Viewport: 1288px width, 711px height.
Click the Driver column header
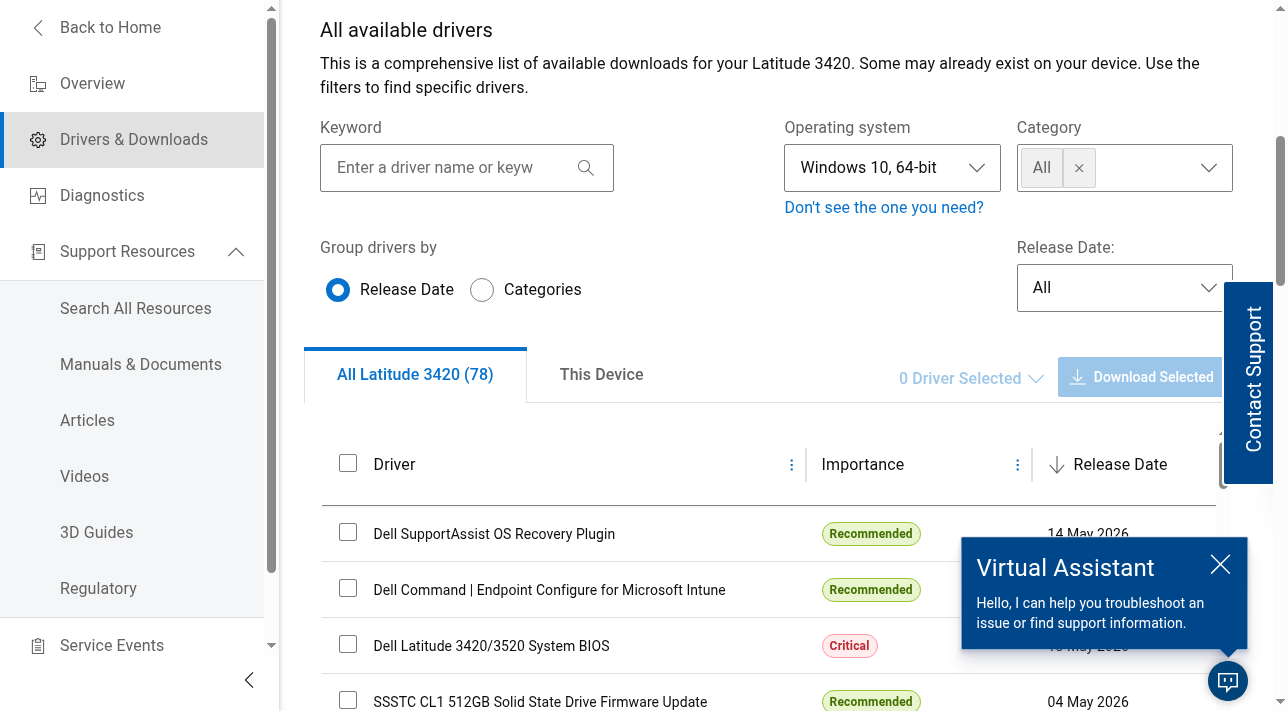pos(394,465)
